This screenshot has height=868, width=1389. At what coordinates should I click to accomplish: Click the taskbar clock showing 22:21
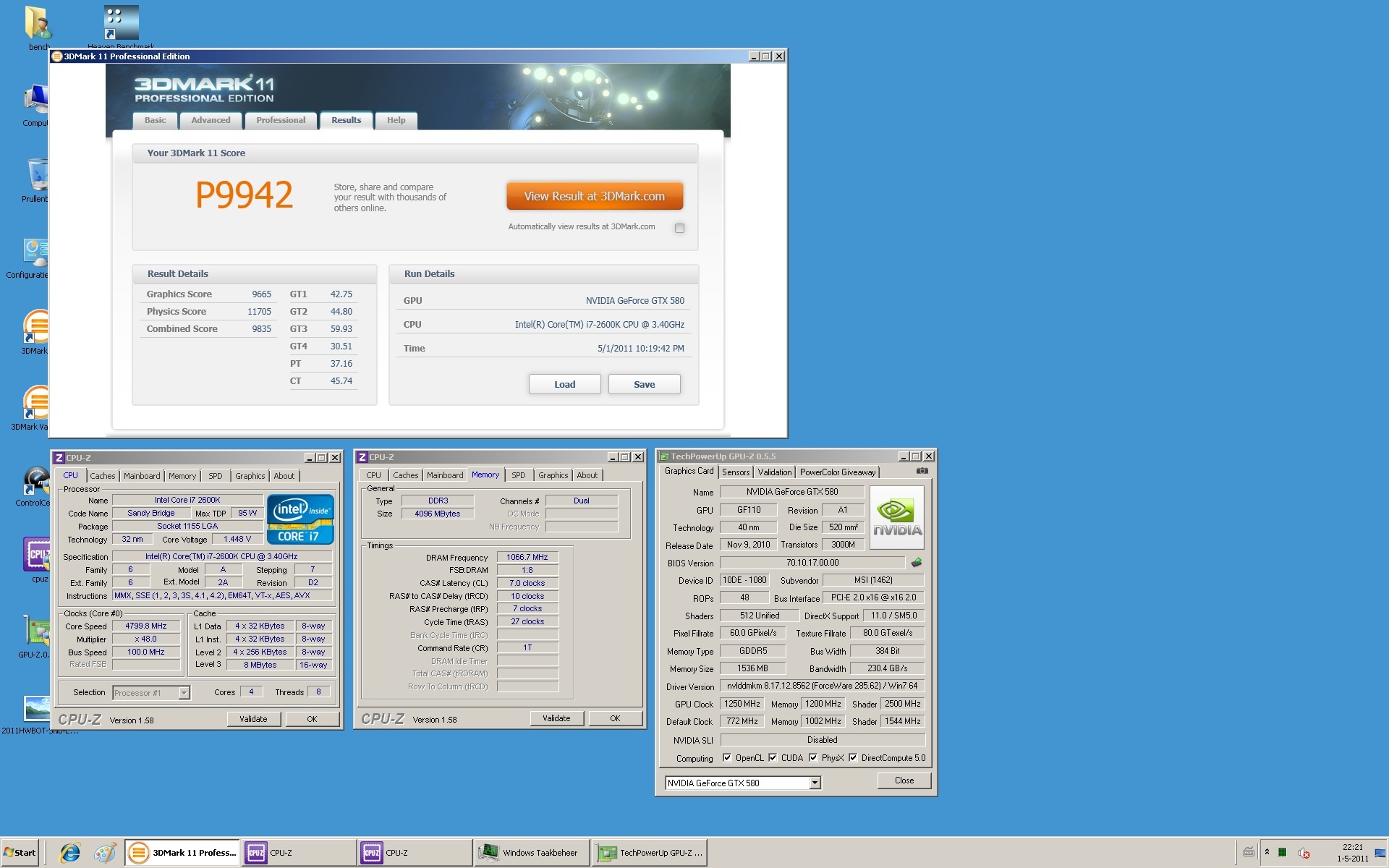coord(1352,853)
